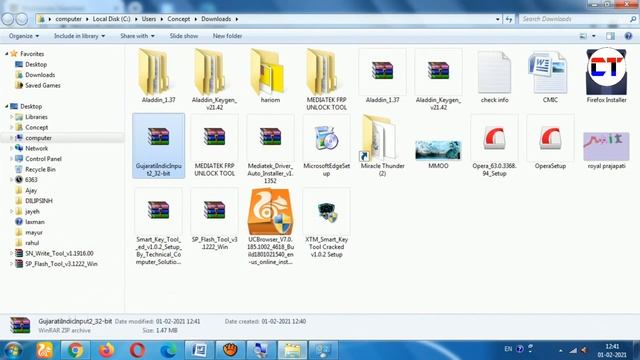Select the MEDIATEK FRP UNLOCK TOOL archive
640x360 pixels.
[x=214, y=146]
